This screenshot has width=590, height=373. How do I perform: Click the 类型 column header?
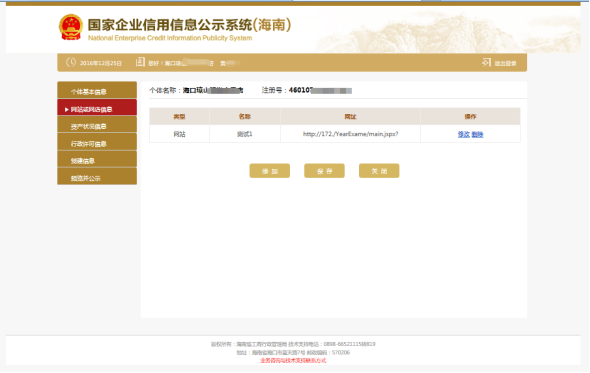(179, 117)
